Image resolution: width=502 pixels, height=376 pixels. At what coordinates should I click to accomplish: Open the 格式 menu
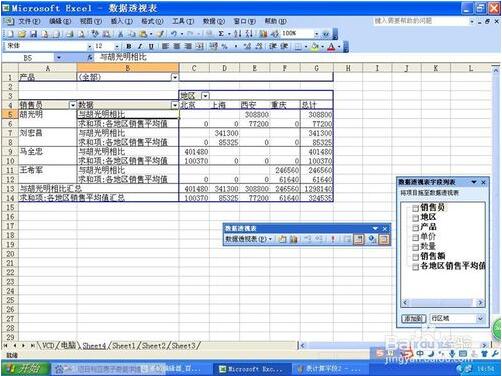(152, 21)
